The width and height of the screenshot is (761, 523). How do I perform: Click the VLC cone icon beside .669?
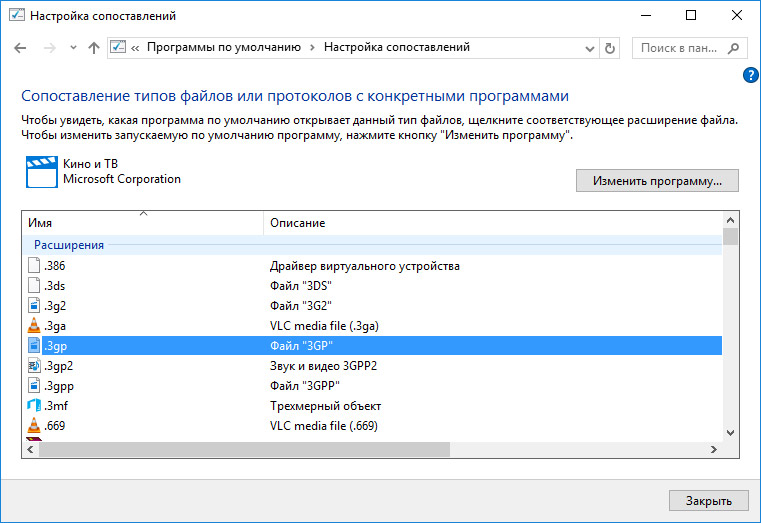pyautogui.click(x=33, y=425)
